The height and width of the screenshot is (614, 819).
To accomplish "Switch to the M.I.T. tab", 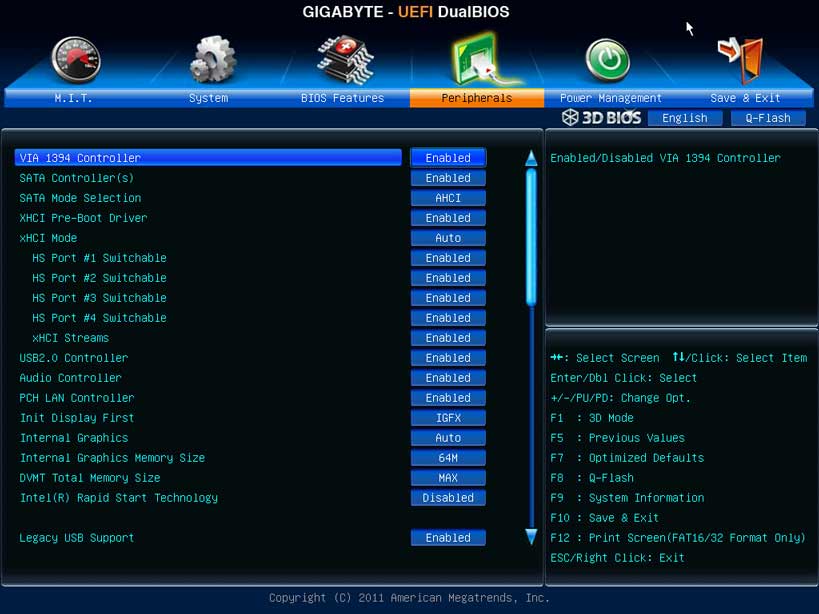I will 73,98.
